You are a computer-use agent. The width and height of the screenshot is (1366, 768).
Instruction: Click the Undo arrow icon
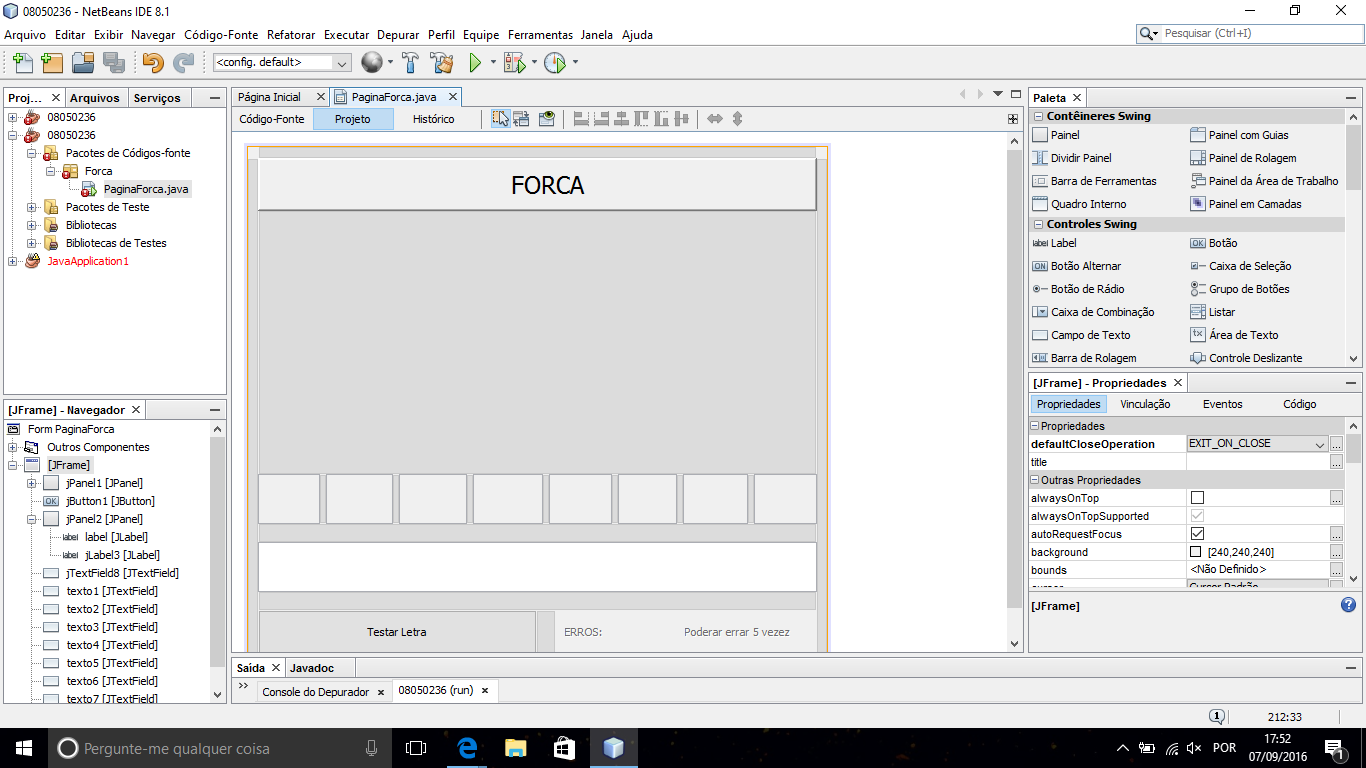(153, 62)
